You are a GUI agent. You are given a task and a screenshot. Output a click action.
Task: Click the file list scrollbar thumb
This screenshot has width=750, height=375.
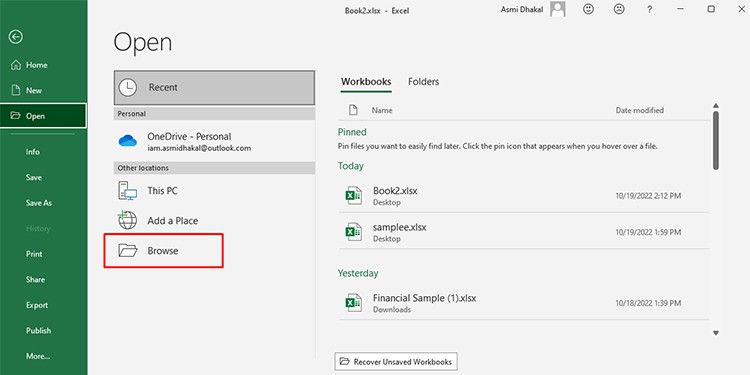point(716,140)
